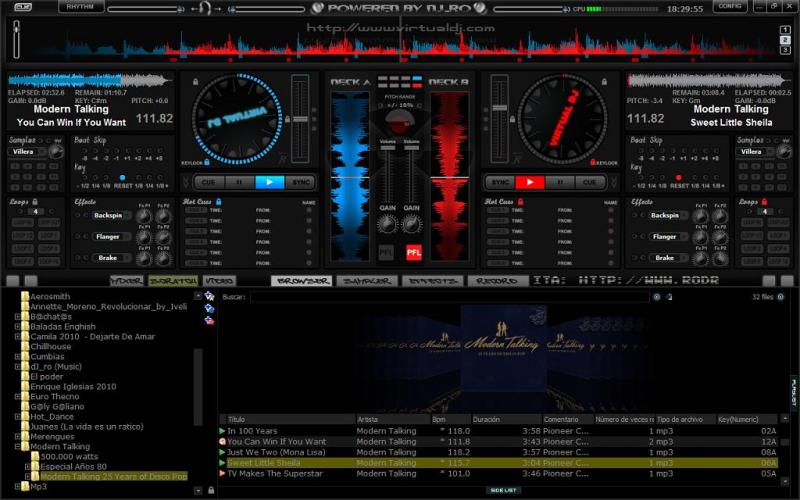Click the round icon right of the search field

pyautogui.click(x=657, y=296)
